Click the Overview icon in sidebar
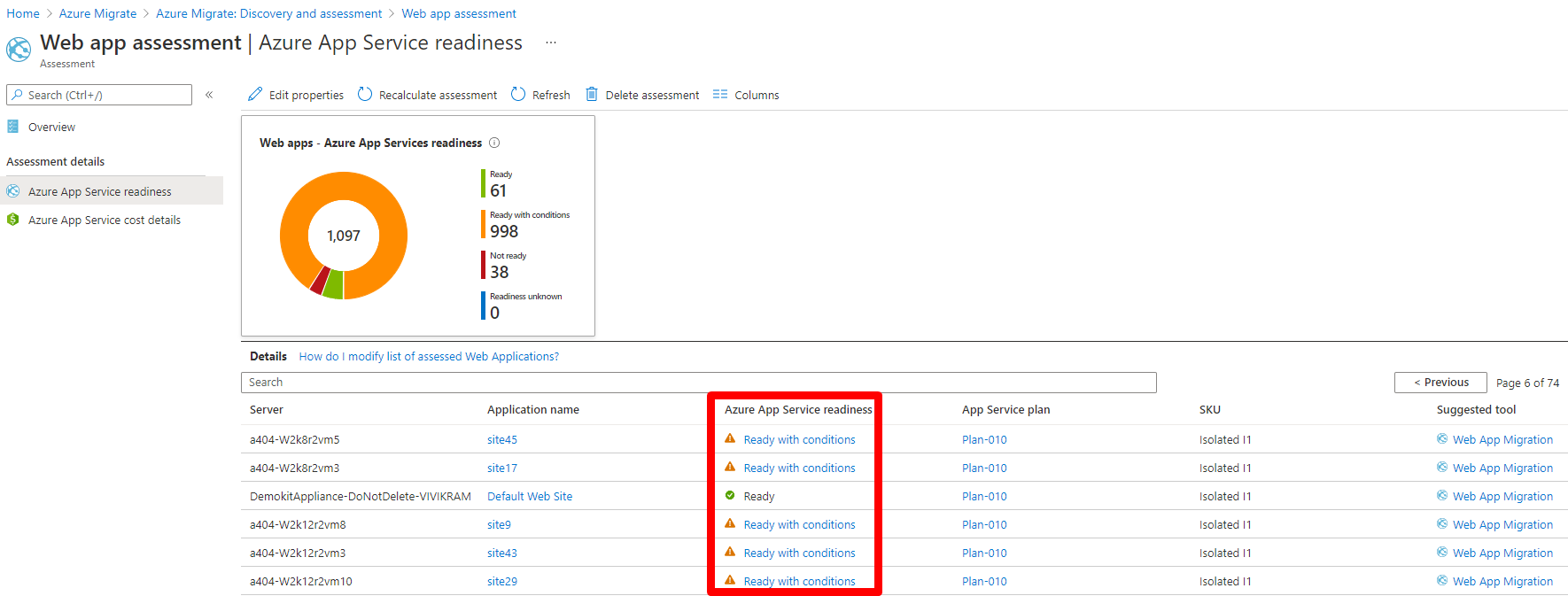Screen dimensions: 1568x596 13,127
